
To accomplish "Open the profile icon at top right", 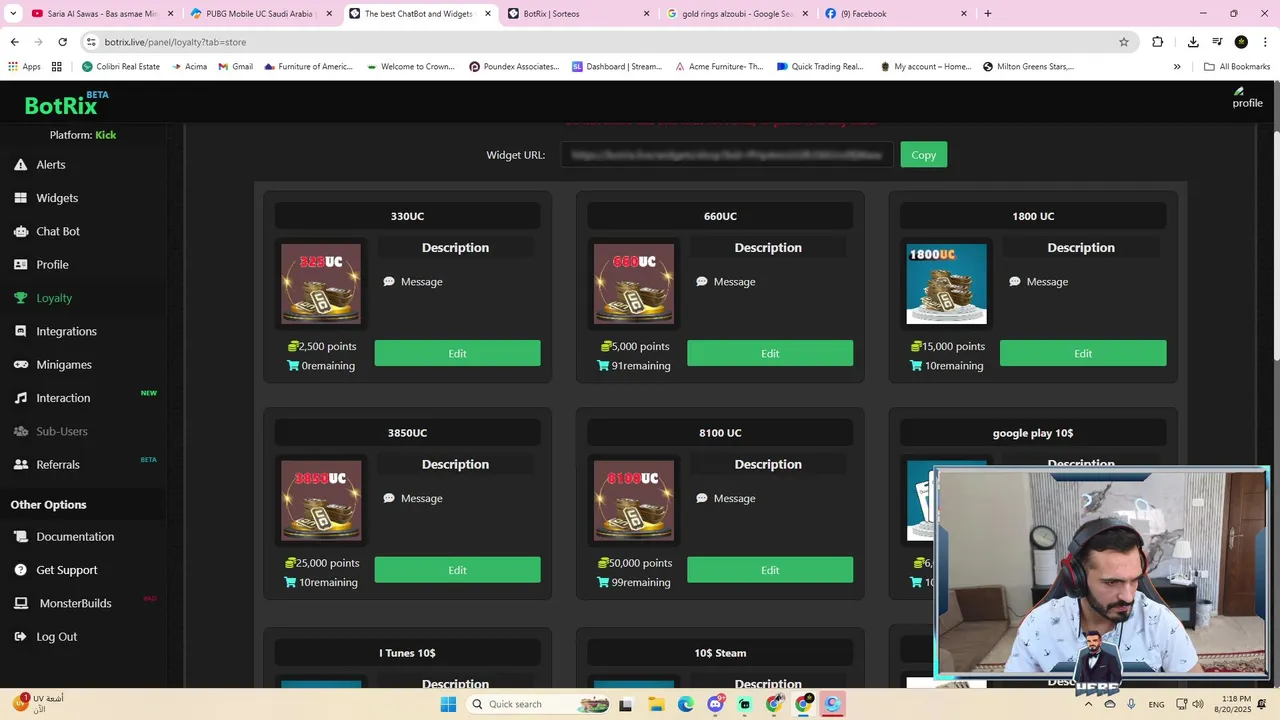I will click(1247, 98).
